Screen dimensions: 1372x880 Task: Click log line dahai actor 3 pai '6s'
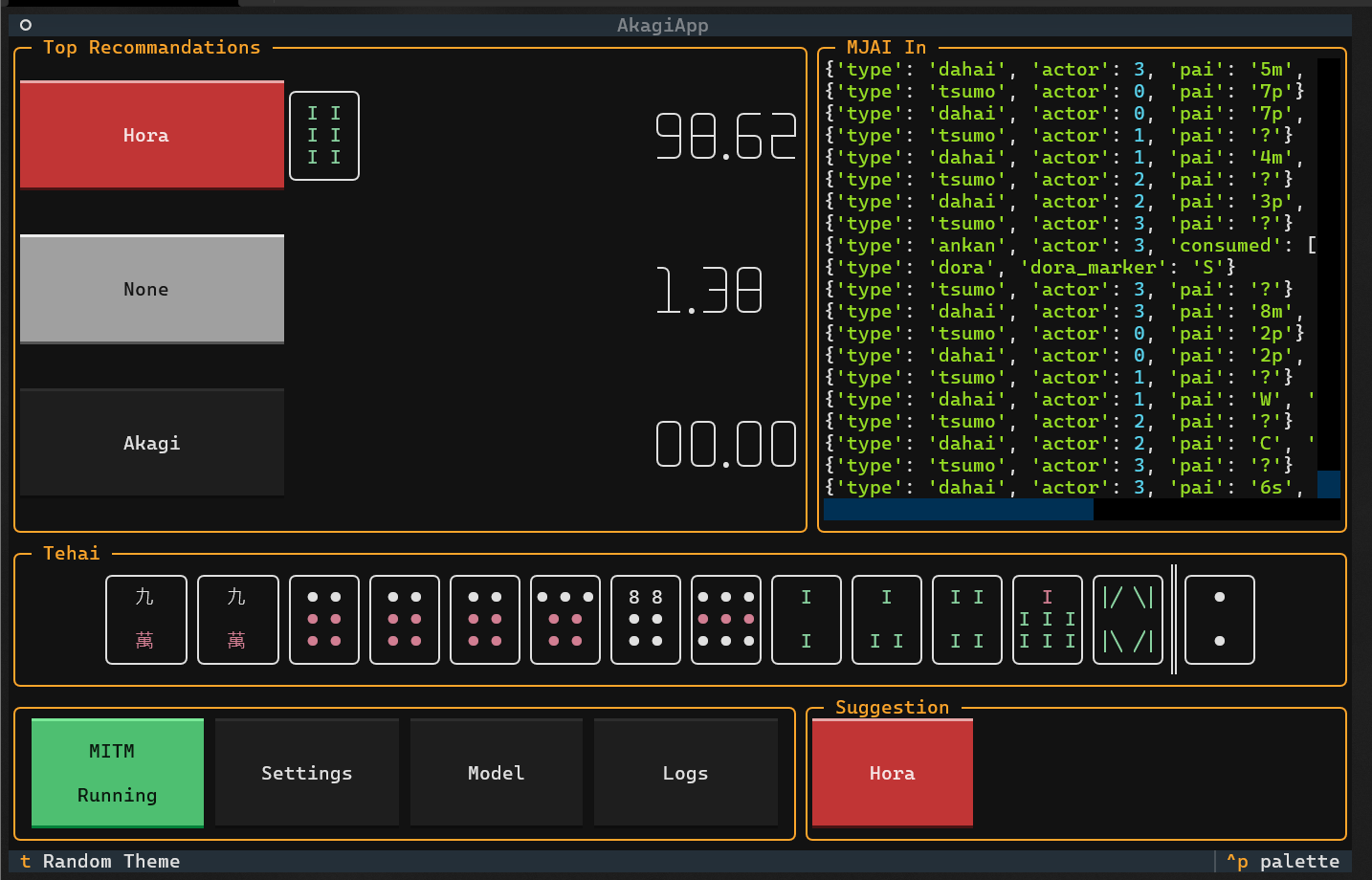pyautogui.click(x=1065, y=487)
